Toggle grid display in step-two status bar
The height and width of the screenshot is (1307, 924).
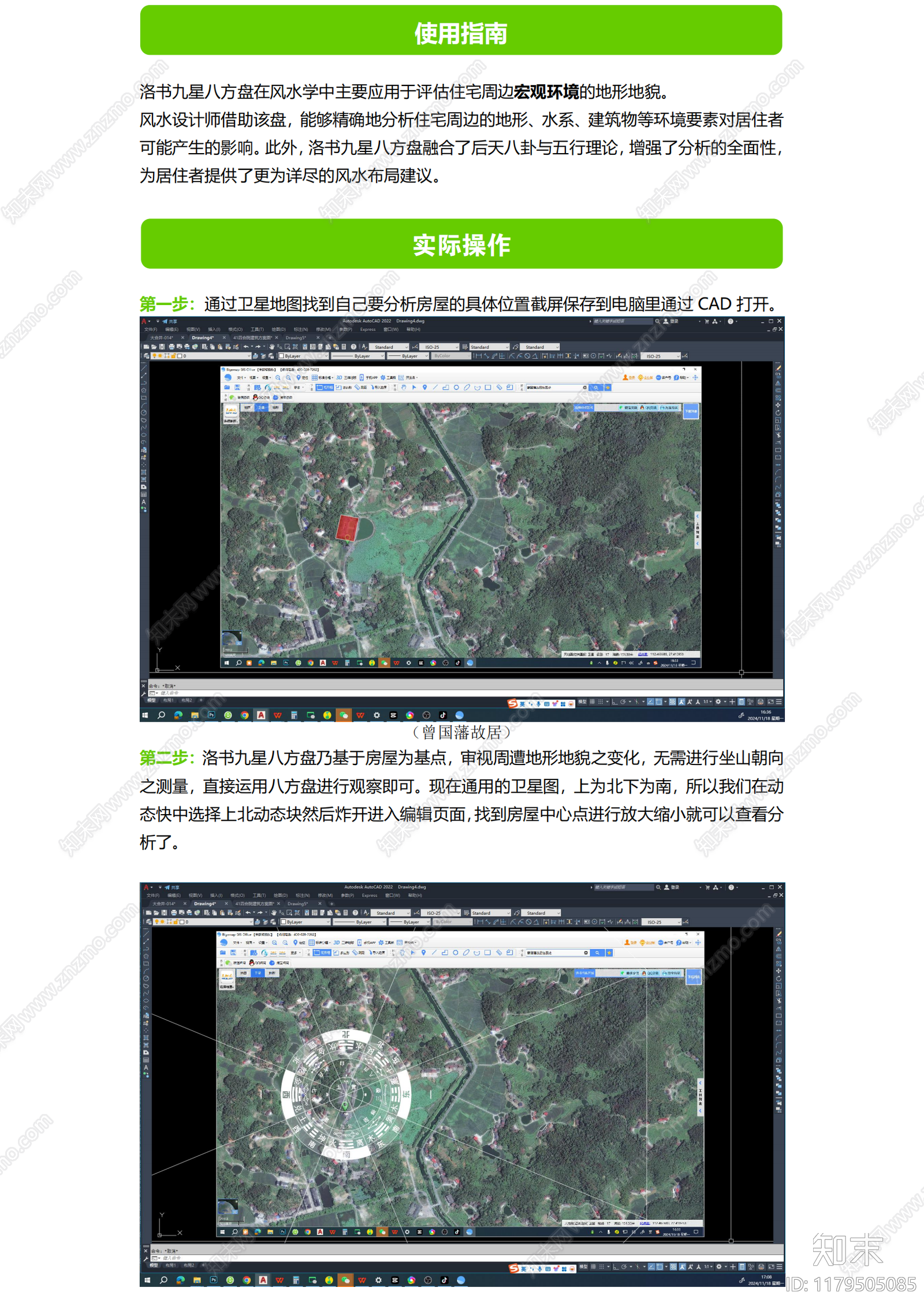point(593,1267)
